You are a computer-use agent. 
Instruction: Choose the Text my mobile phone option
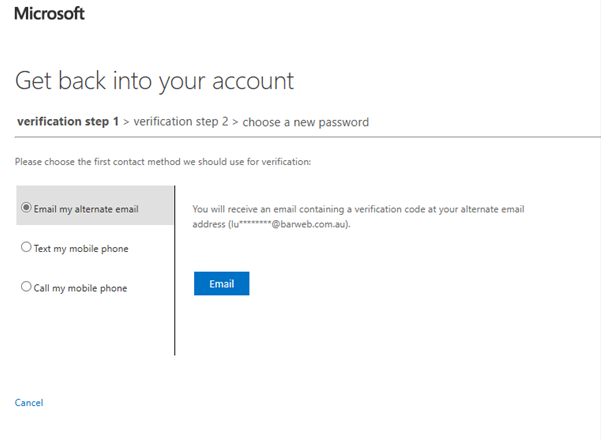pos(26,247)
